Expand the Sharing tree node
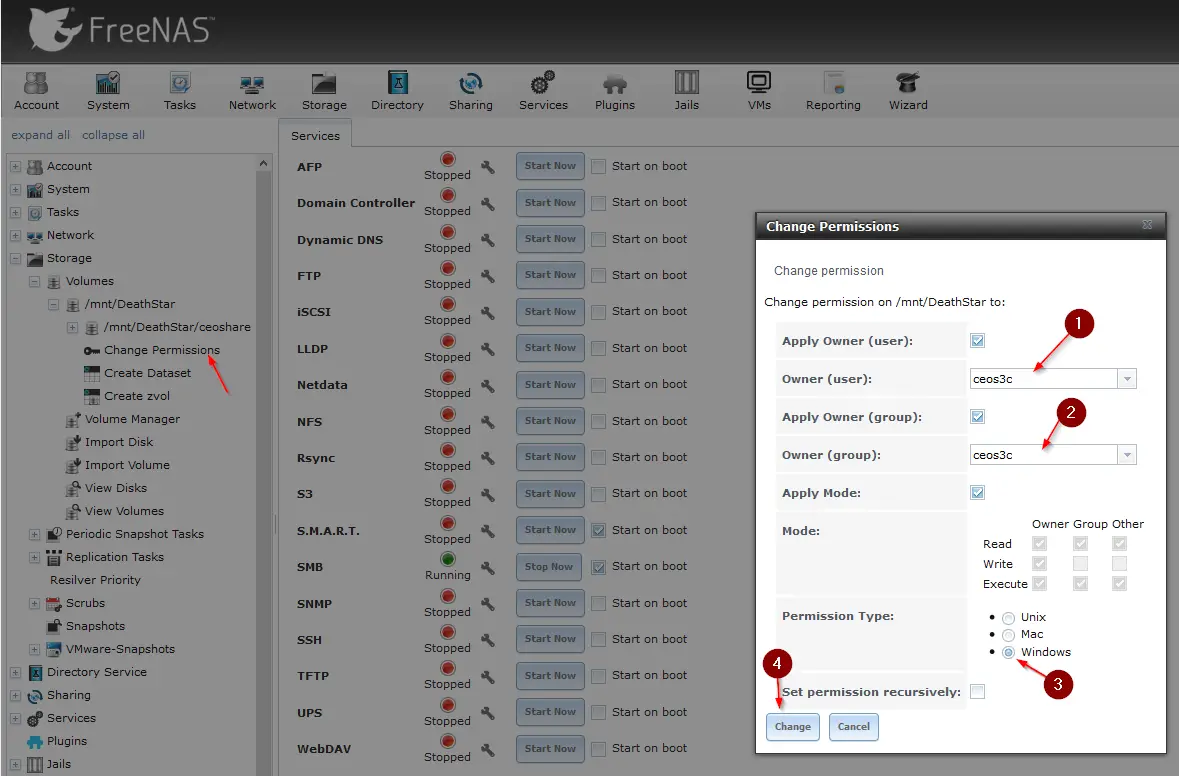 15,696
